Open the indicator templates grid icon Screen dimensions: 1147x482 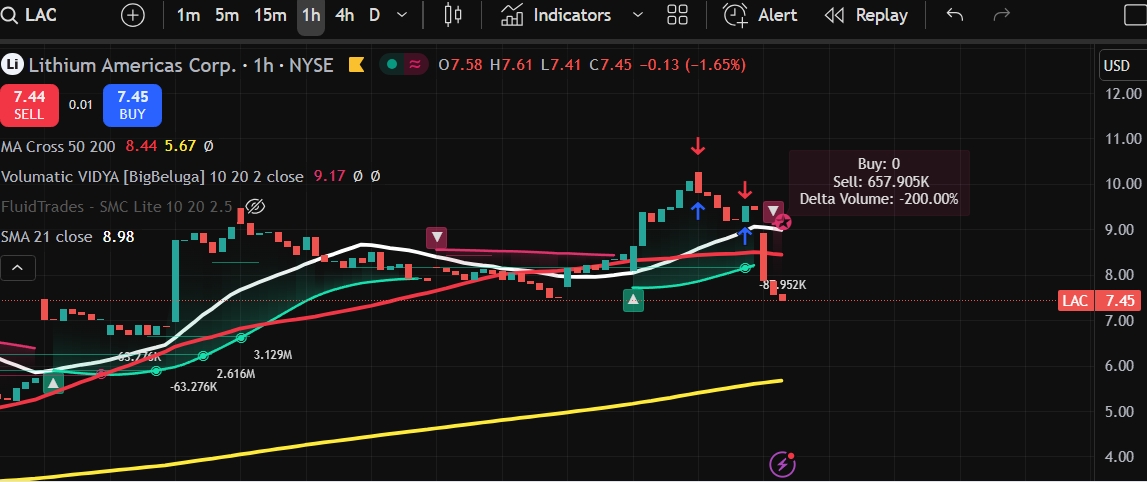pos(677,15)
